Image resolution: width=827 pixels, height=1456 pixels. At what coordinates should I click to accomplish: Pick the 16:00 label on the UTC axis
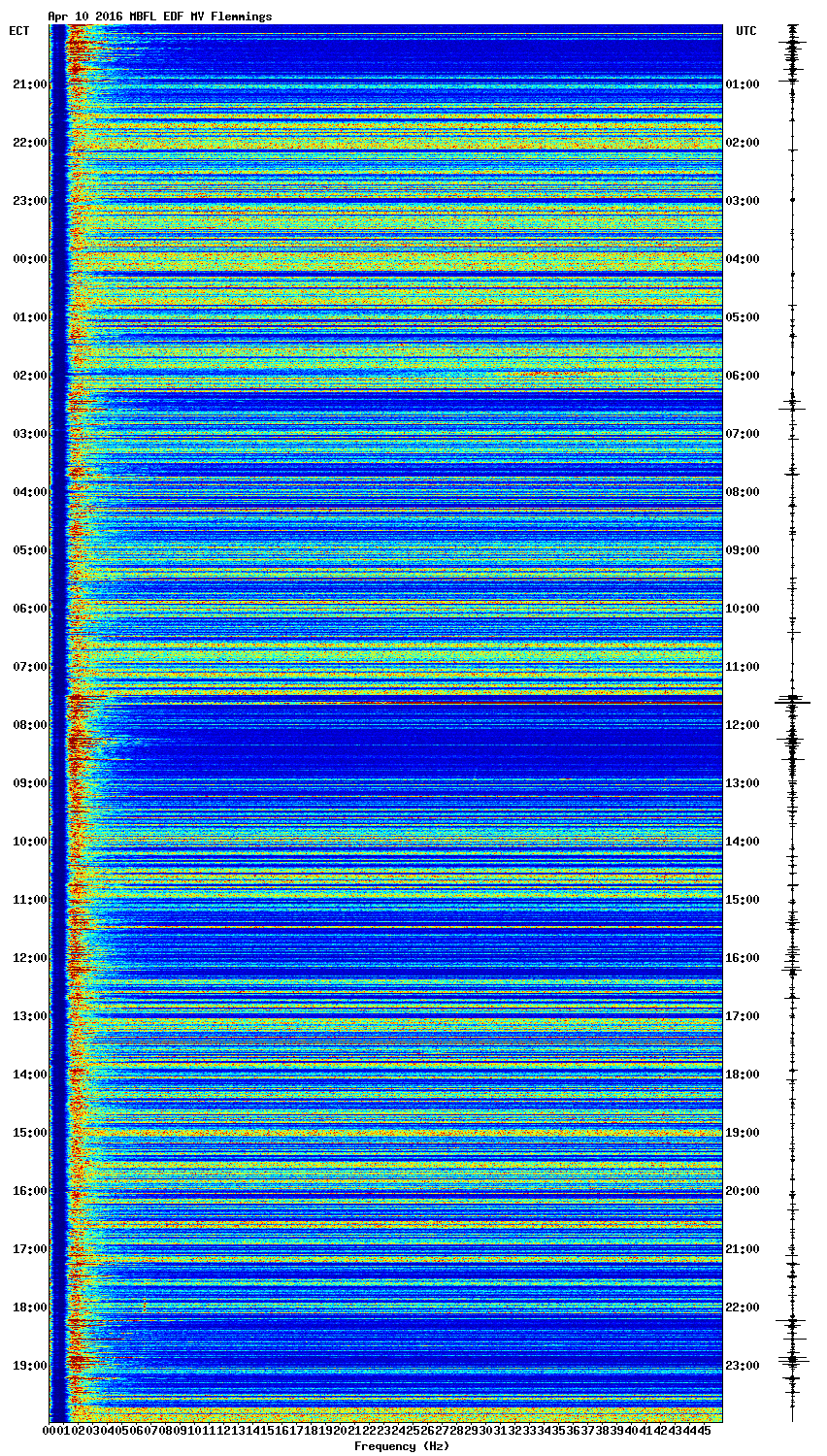coord(743,958)
